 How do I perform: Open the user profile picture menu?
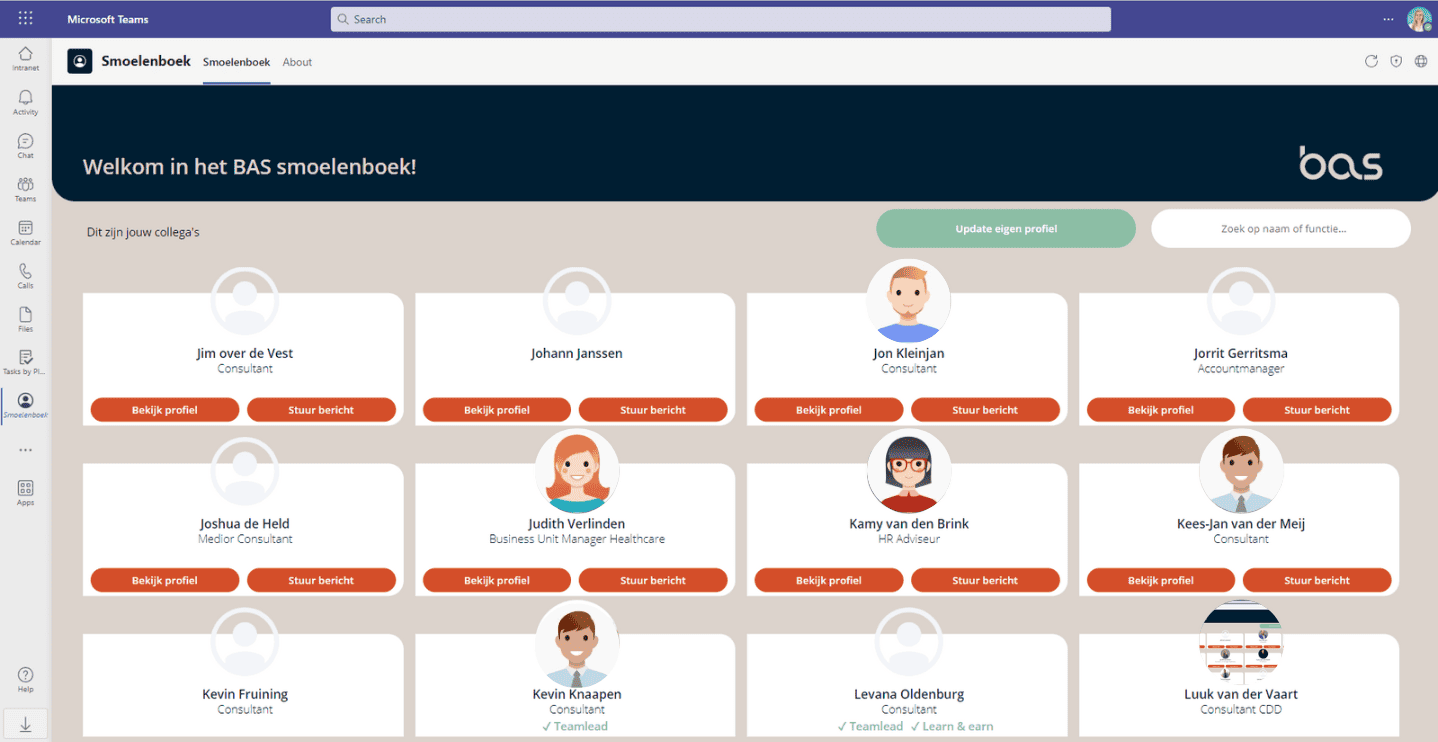coord(1419,19)
